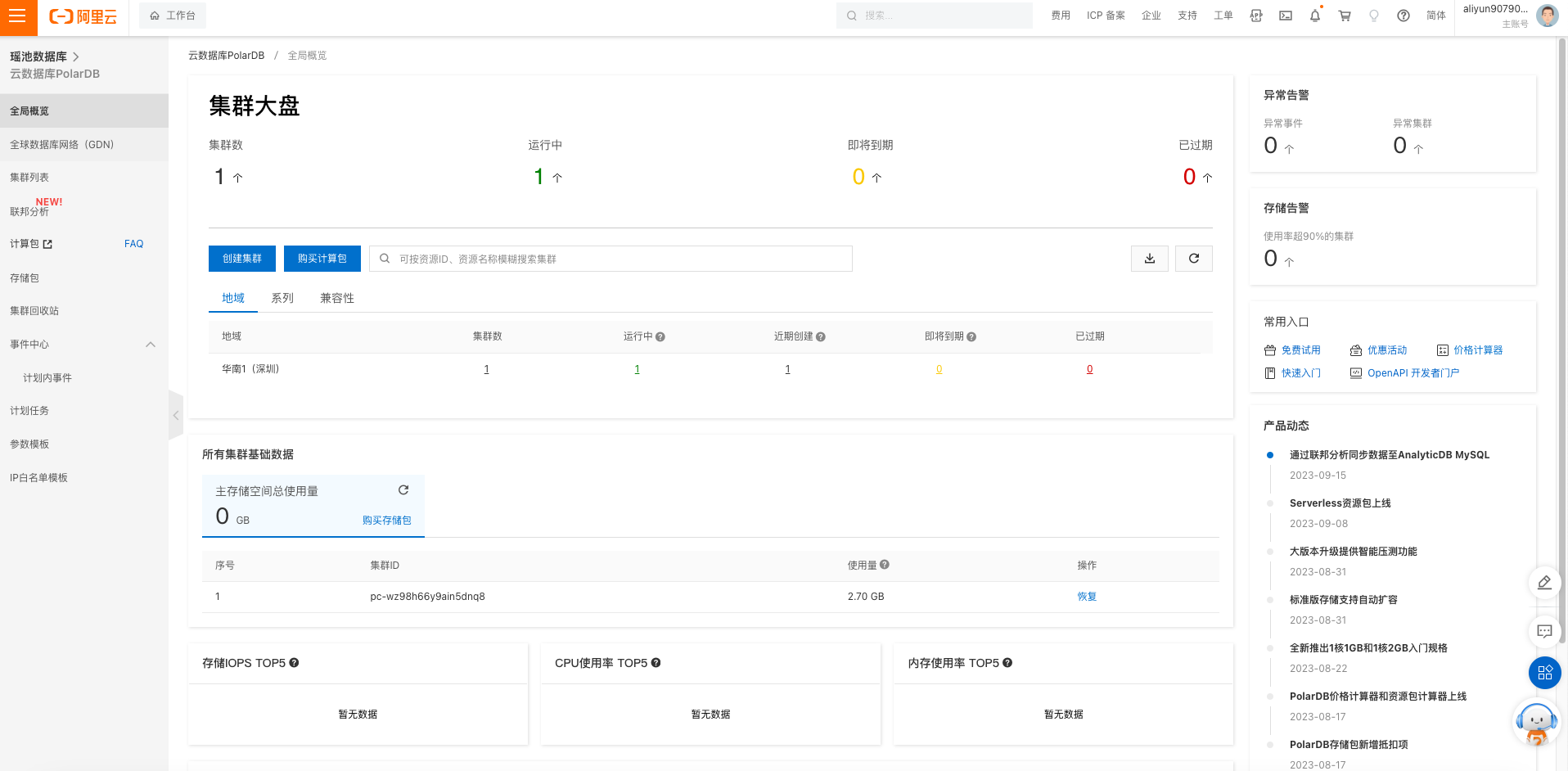Screen dimensions: 1568x771
Task: Open the 企业 menu
Action: coord(1151,16)
